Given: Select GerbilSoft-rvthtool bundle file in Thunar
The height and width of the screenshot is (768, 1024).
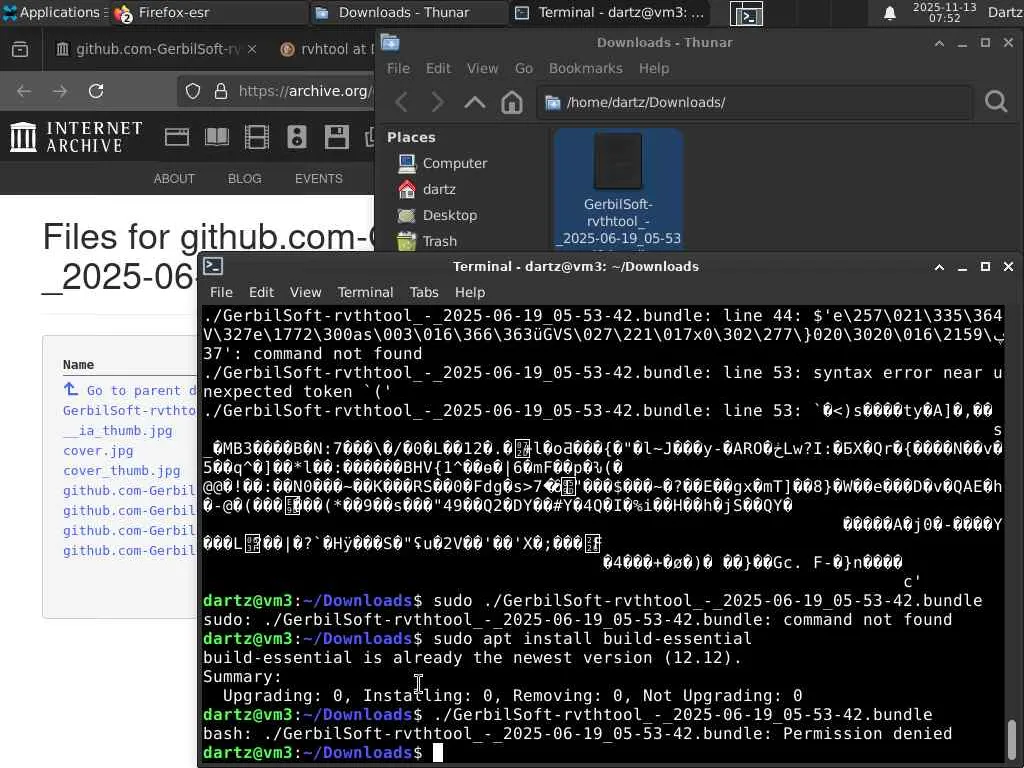Looking at the screenshot, I should click(618, 189).
